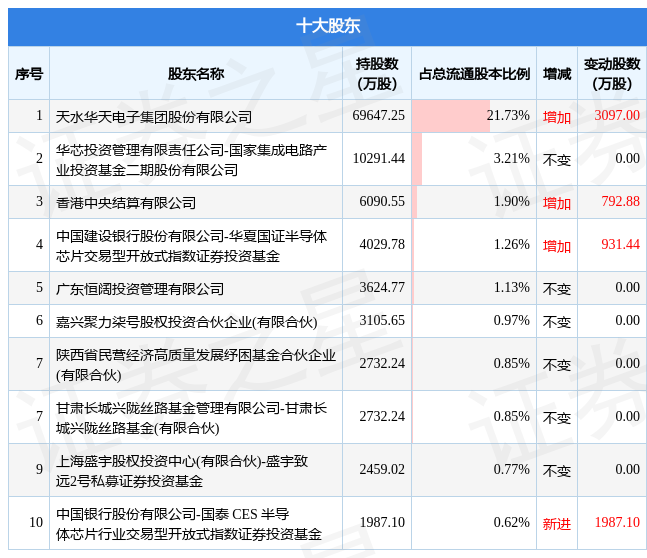647x558 pixels.
Task: Select 华芯投资管理有限责任公司 shareholder row name
Action: [191, 160]
